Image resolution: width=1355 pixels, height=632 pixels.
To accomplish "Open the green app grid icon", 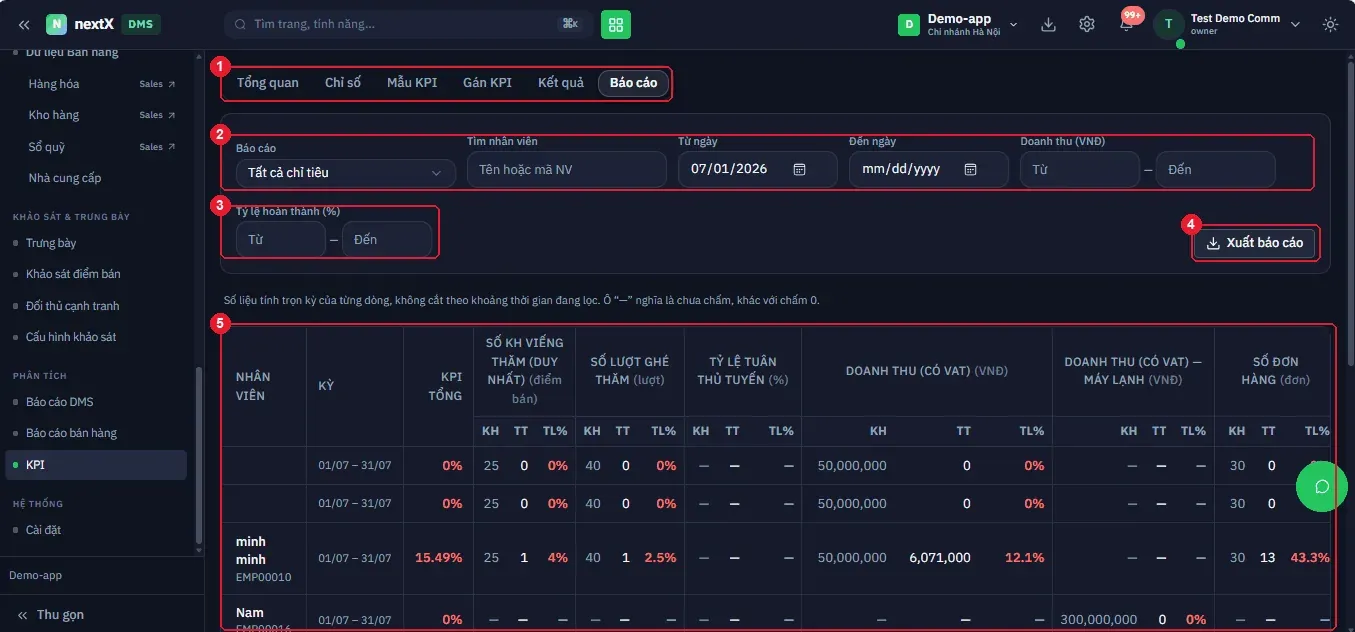I will coord(616,24).
